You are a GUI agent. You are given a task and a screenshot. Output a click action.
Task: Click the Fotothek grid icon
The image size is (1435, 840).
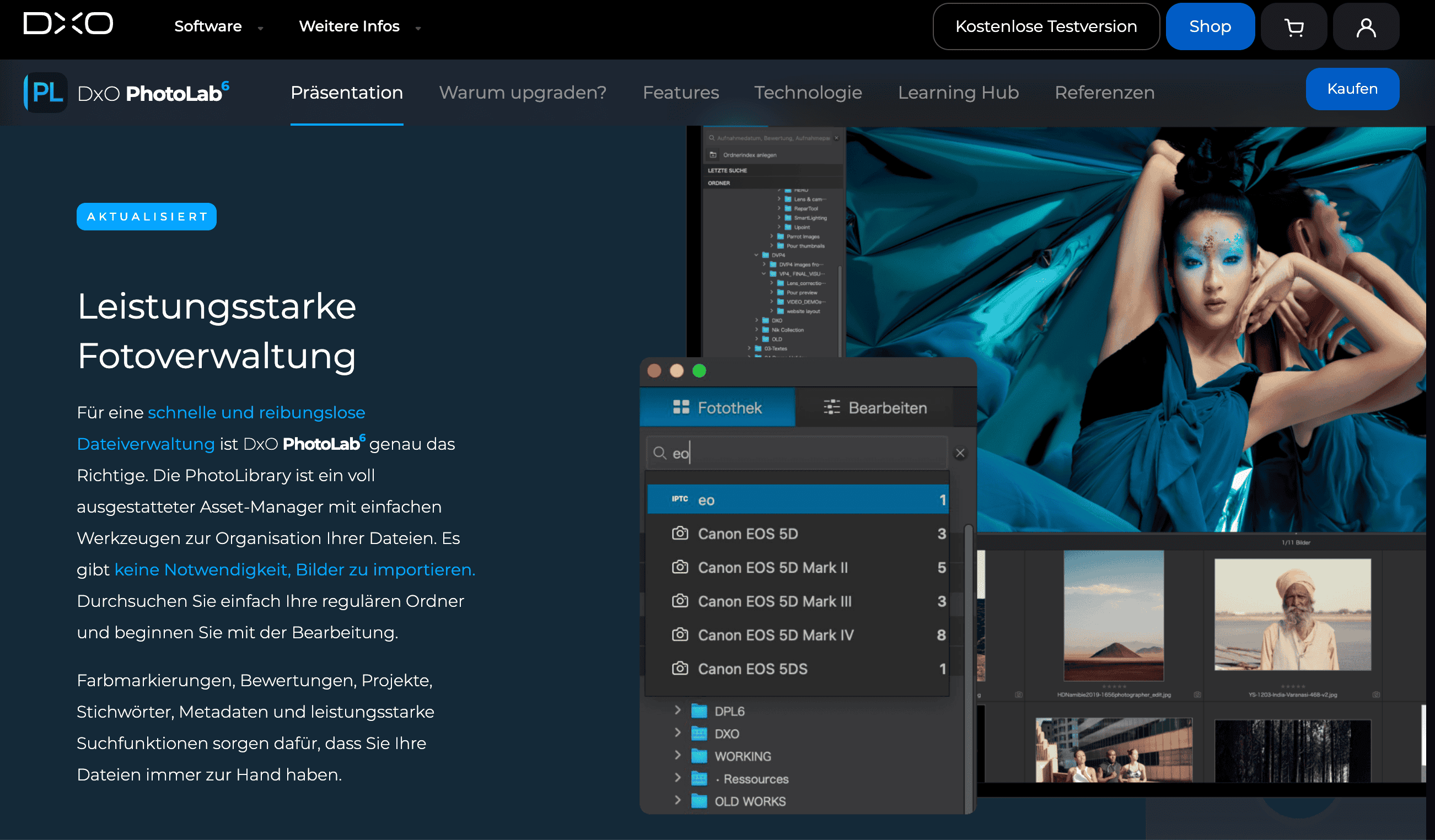pyautogui.click(x=681, y=407)
